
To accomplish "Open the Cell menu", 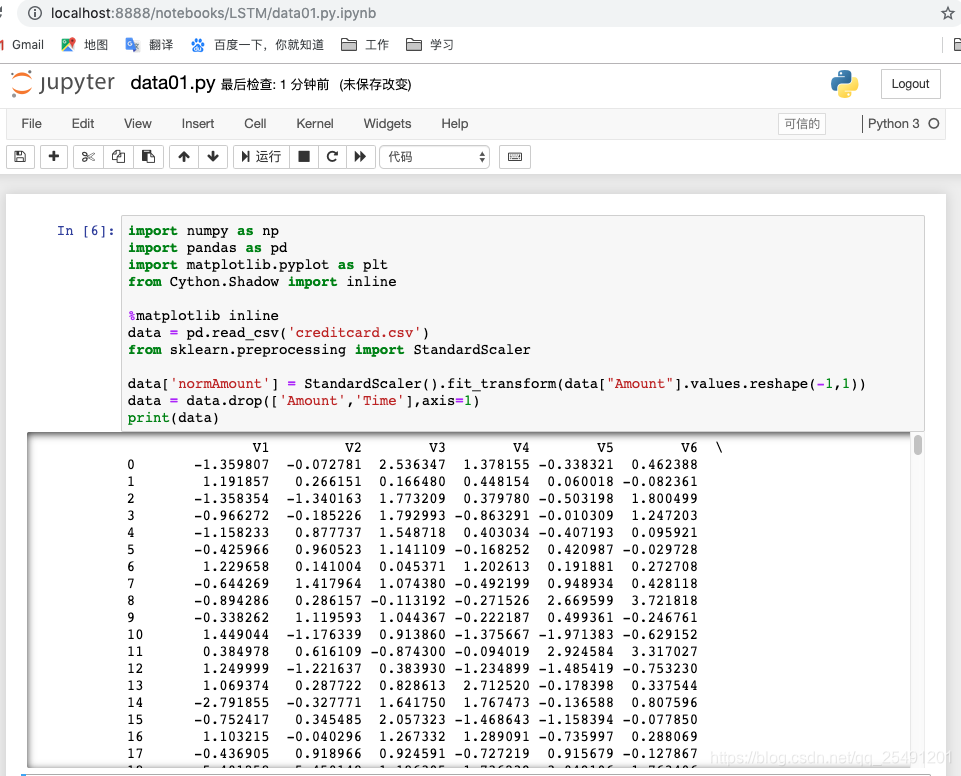I will (x=255, y=124).
